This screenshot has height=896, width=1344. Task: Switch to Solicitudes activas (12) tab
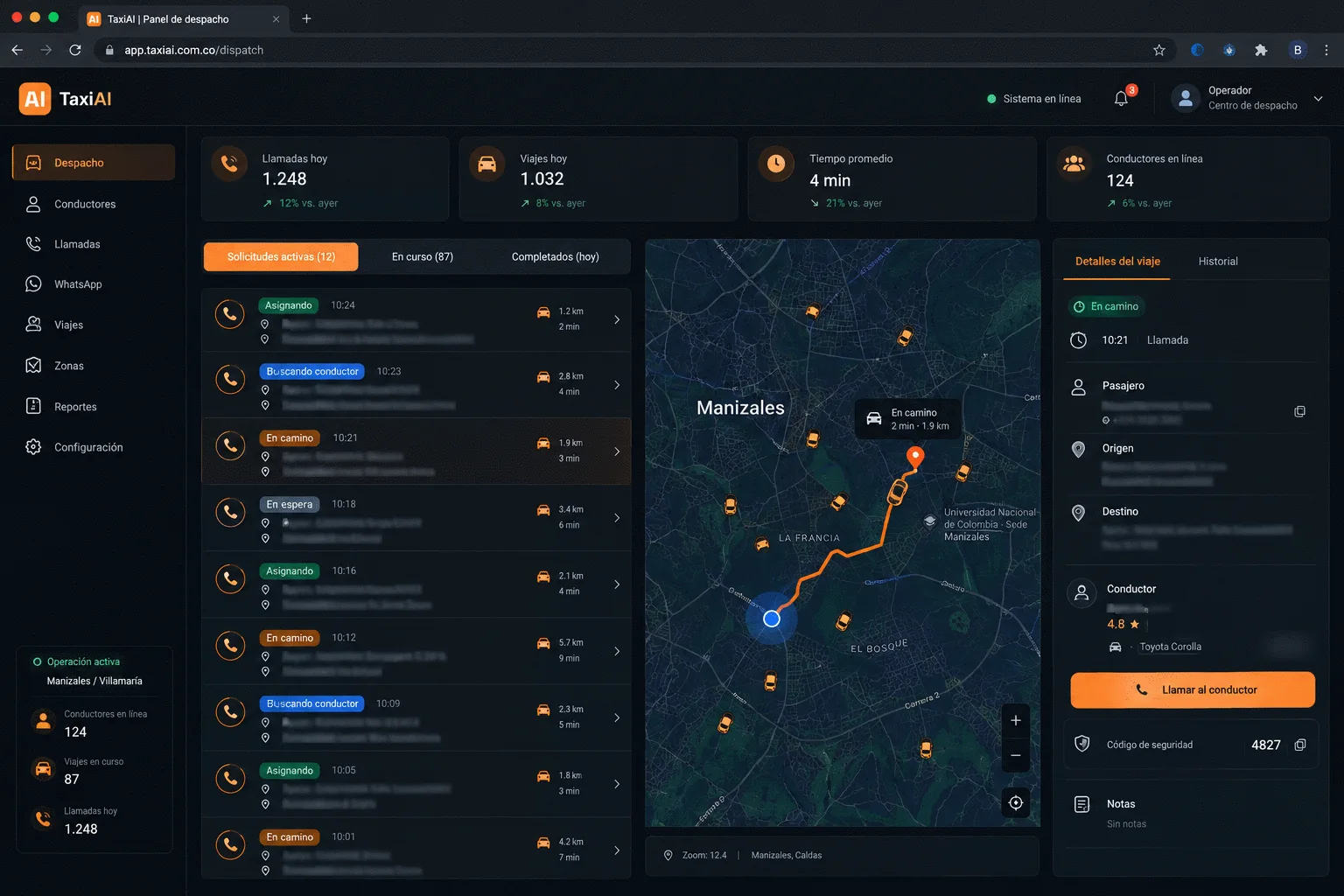(281, 256)
